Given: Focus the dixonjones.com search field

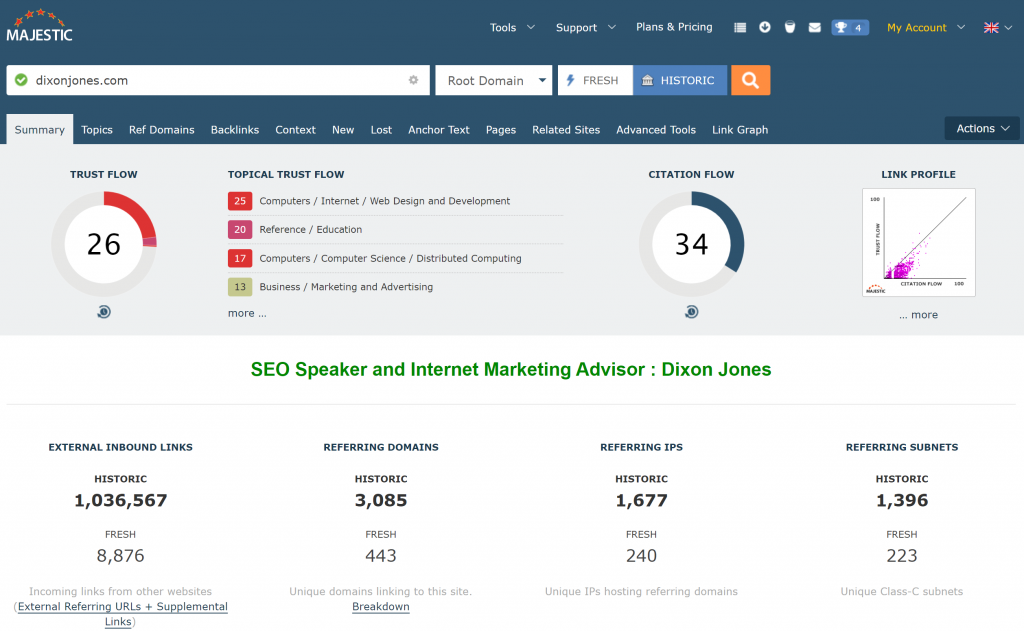Looking at the screenshot, I should 218,80.
